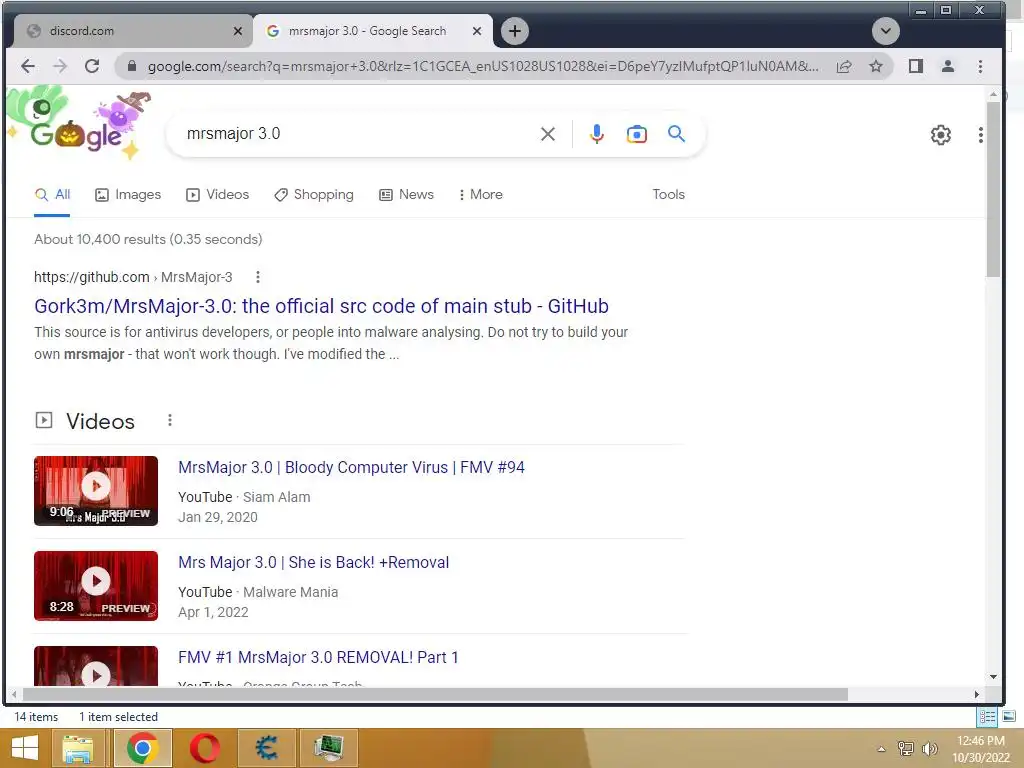The height and width of the screenshot is (768, 1024).
Task: Click the vertical scrollbar thumb
Action: pyautogui.click(x=993, y=189)
